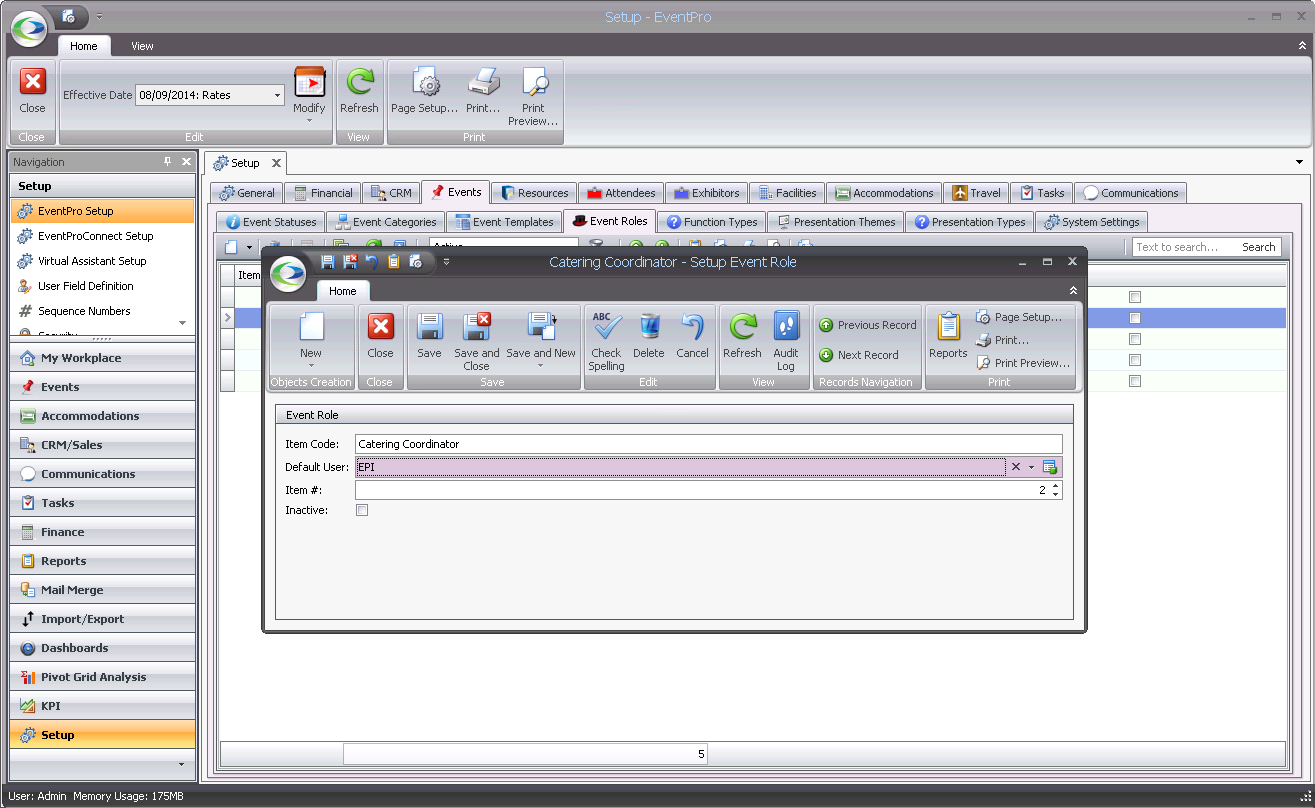Click Print Preview in the dialog Print group
Image resolution: width=1315 pixels, height=808 pixels.
[x=1023, y=363]
